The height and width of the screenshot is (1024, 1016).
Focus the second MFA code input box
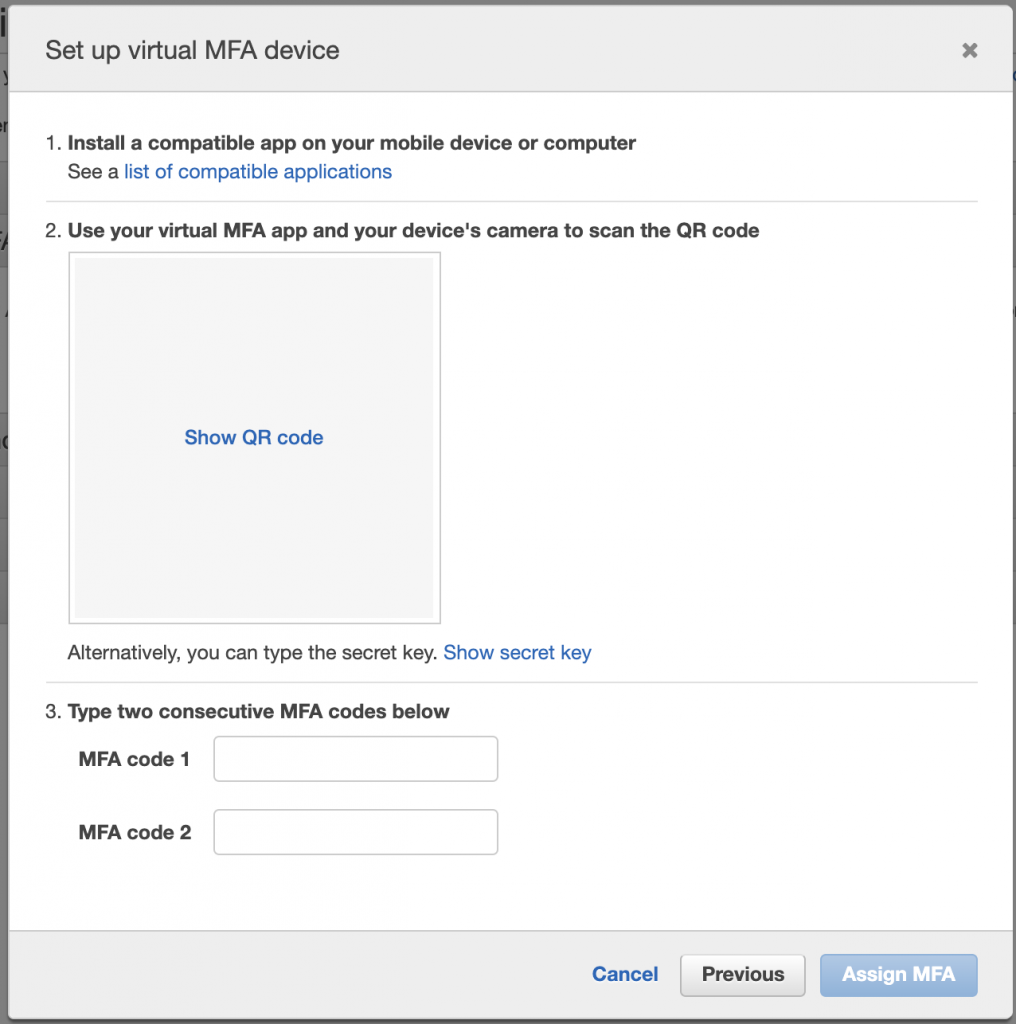(x=355, y=831)
